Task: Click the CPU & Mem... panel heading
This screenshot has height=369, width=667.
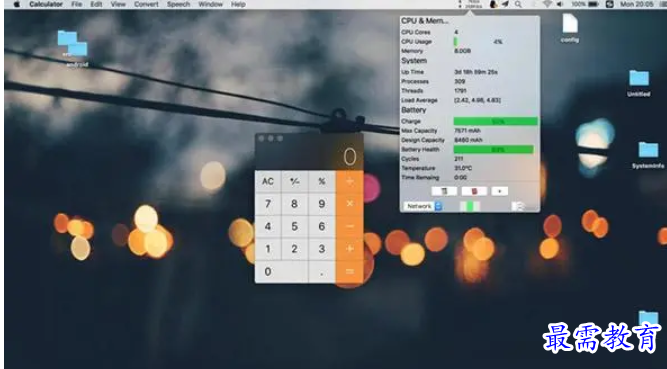Action: tap(425, 20)
